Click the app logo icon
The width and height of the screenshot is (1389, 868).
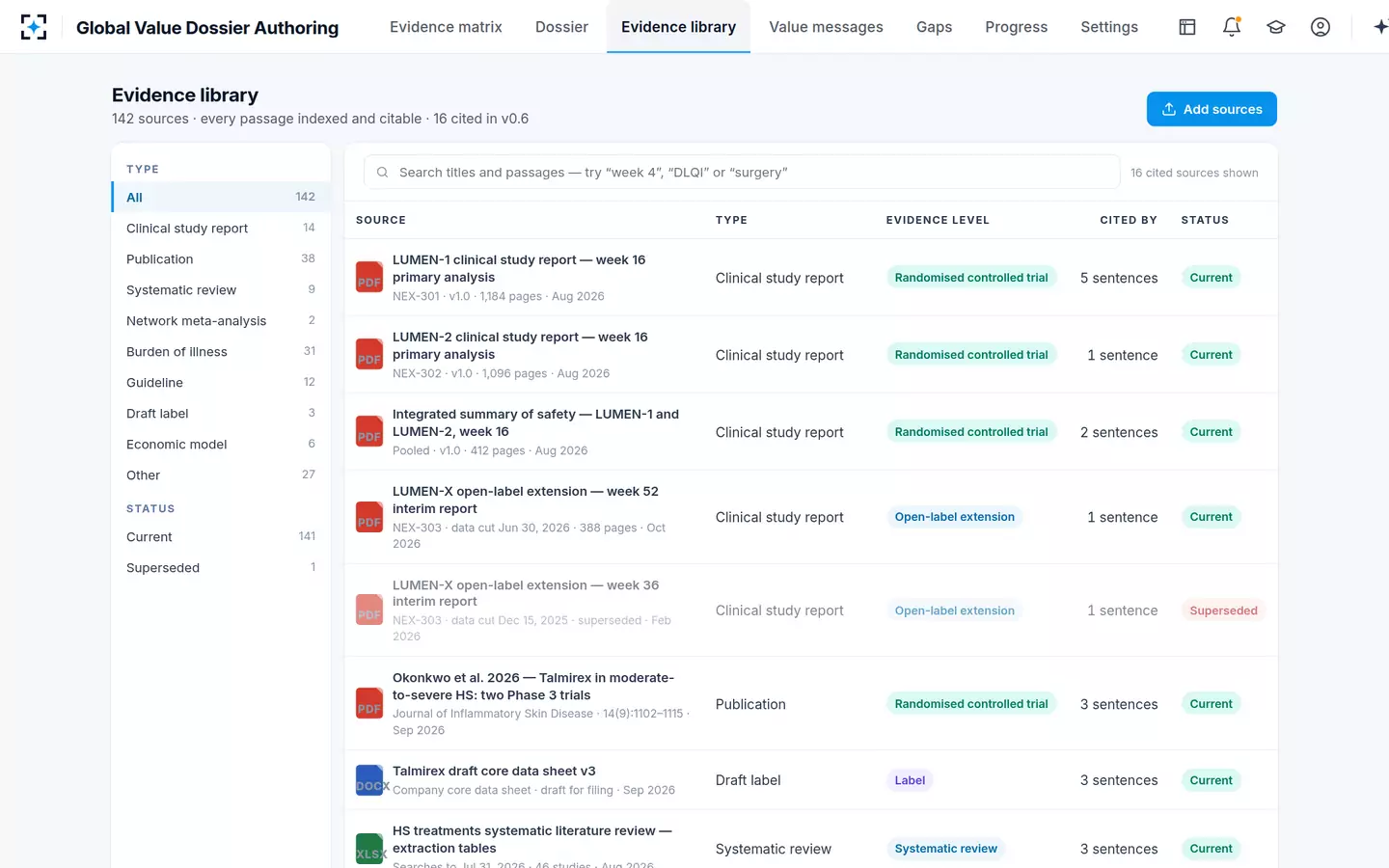click(x=34, y=27)
